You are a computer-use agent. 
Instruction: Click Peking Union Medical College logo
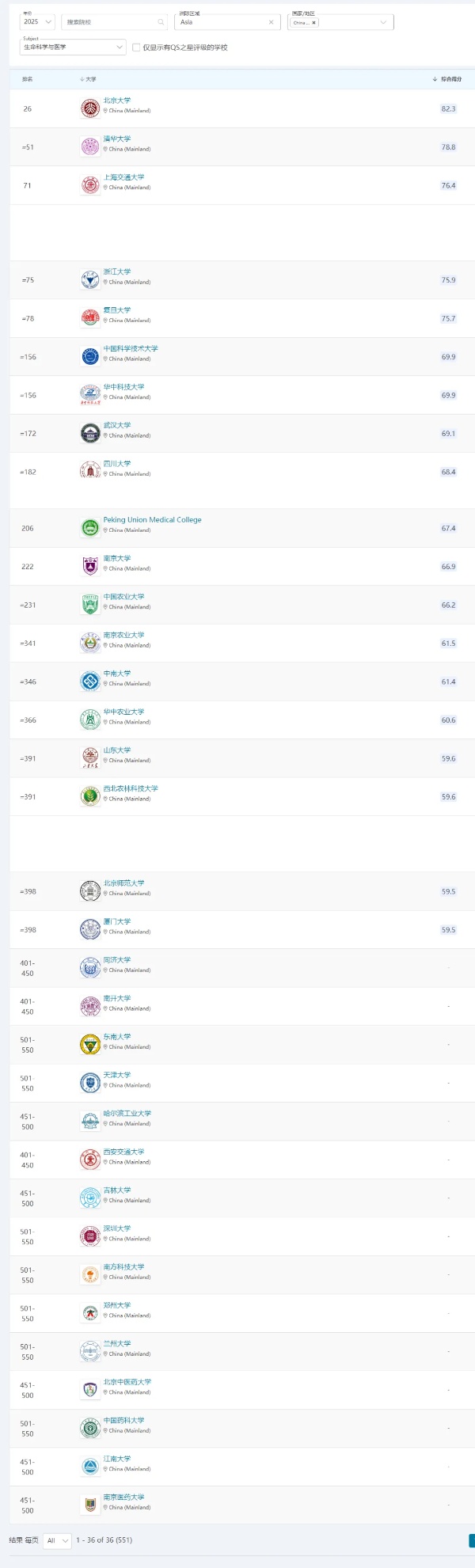click(x=90, y=528)
